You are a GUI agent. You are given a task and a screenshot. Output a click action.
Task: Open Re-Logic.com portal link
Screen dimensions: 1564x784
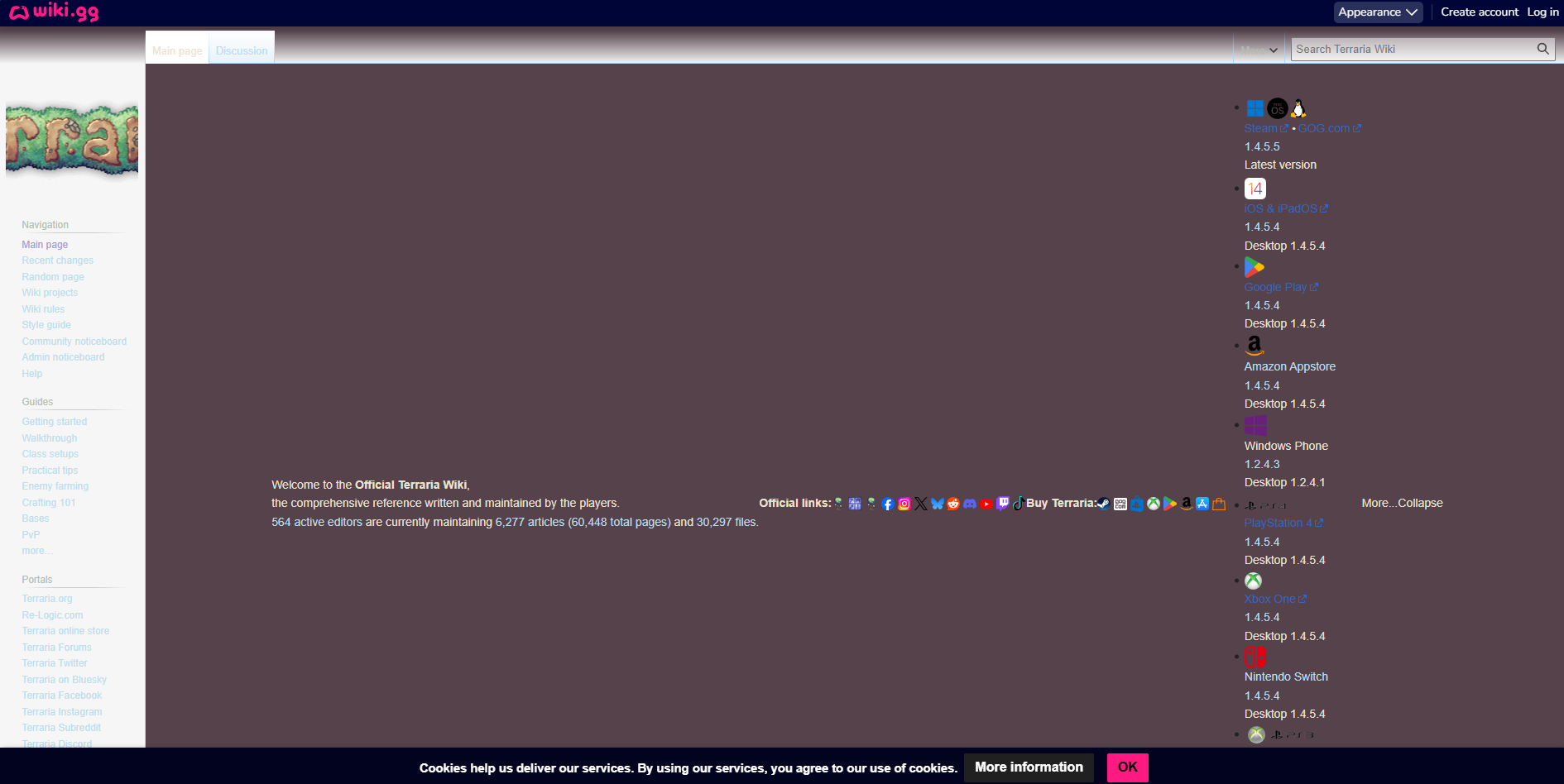click(52, 615)
